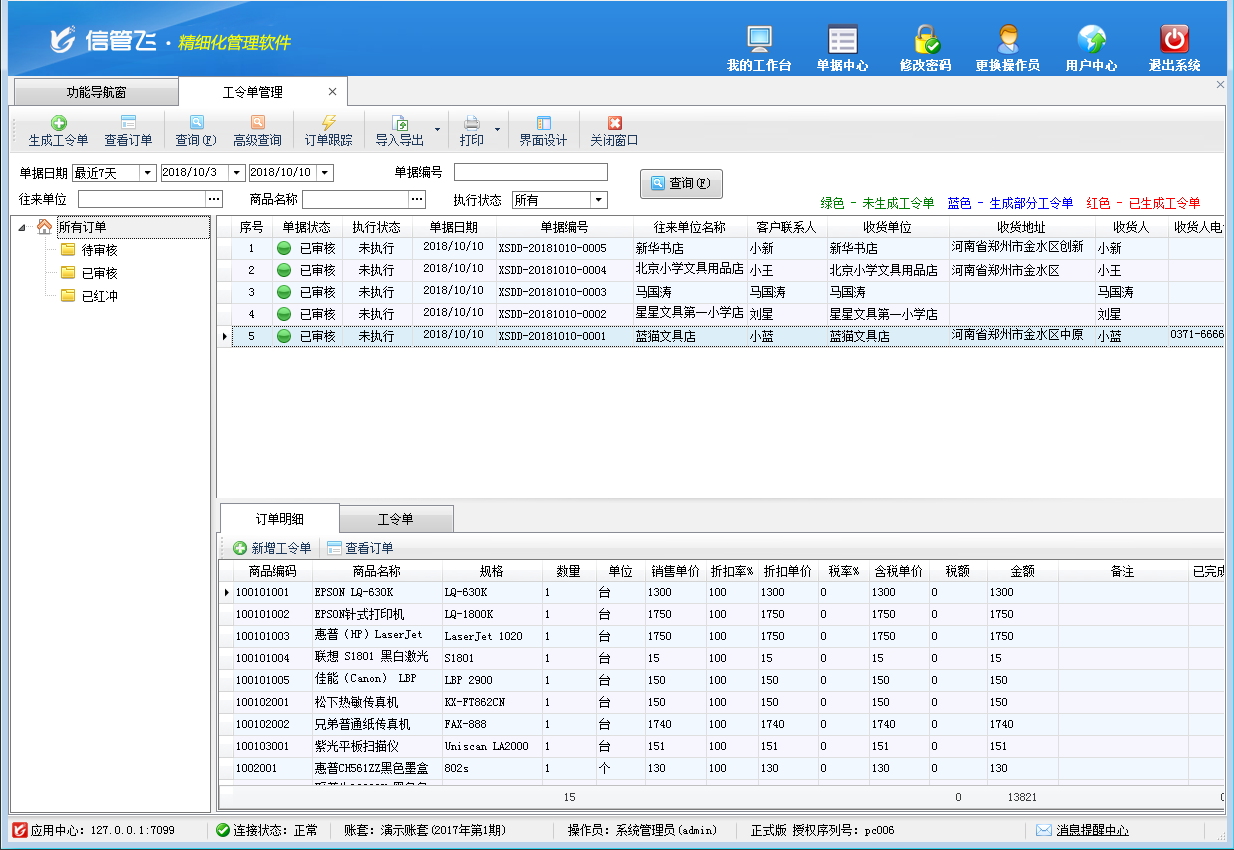Click the 单据编号 input field
The width and height of the screenshot is (1234, 850).
(x=530, y=172)
